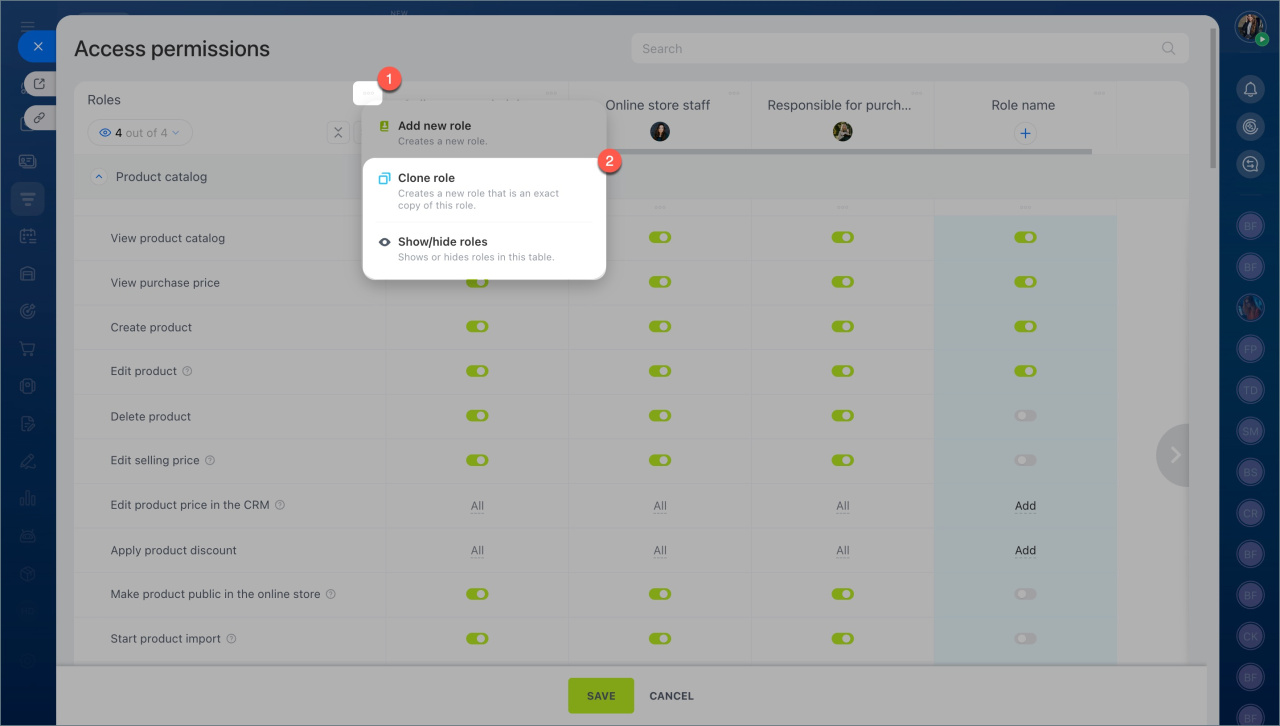Click the green SAVE button
Image resolution: width=1280 pixels, height=726 pixels.
pyautogui.click(x=601, y=696)
